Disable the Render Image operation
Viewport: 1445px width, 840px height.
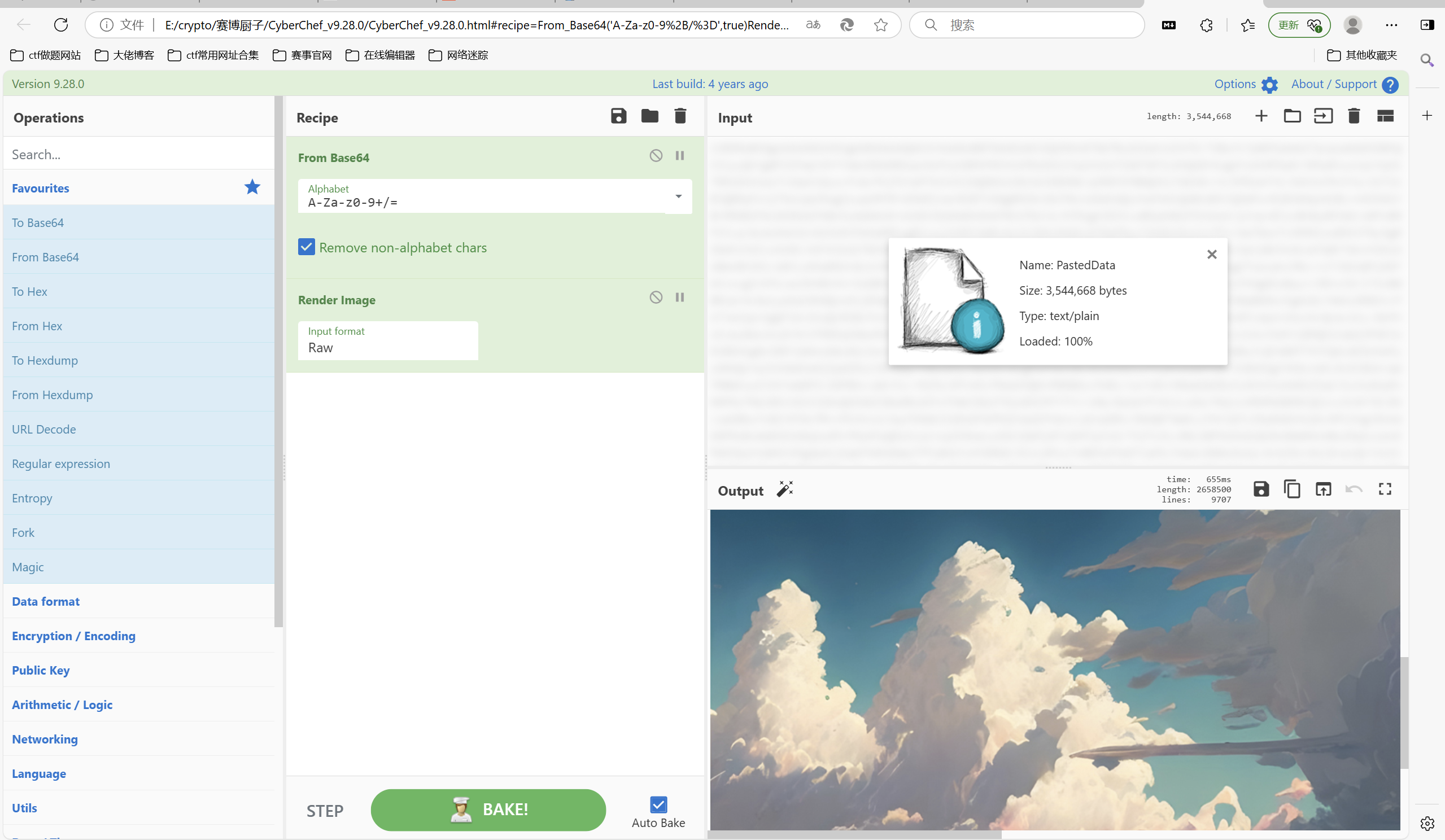[x=656, y=297]
